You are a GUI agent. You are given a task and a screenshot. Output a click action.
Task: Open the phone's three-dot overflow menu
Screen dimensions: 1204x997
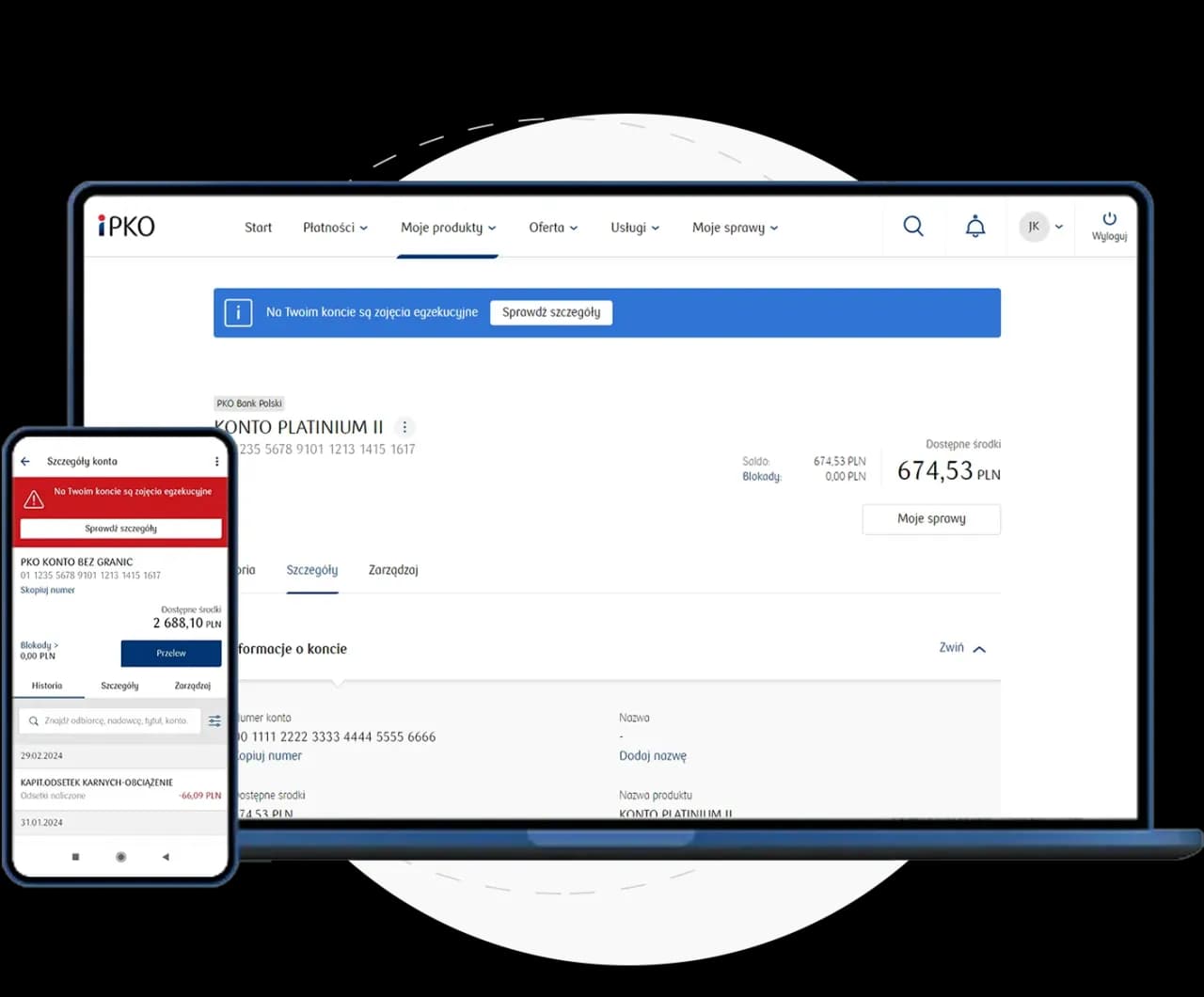216,462
